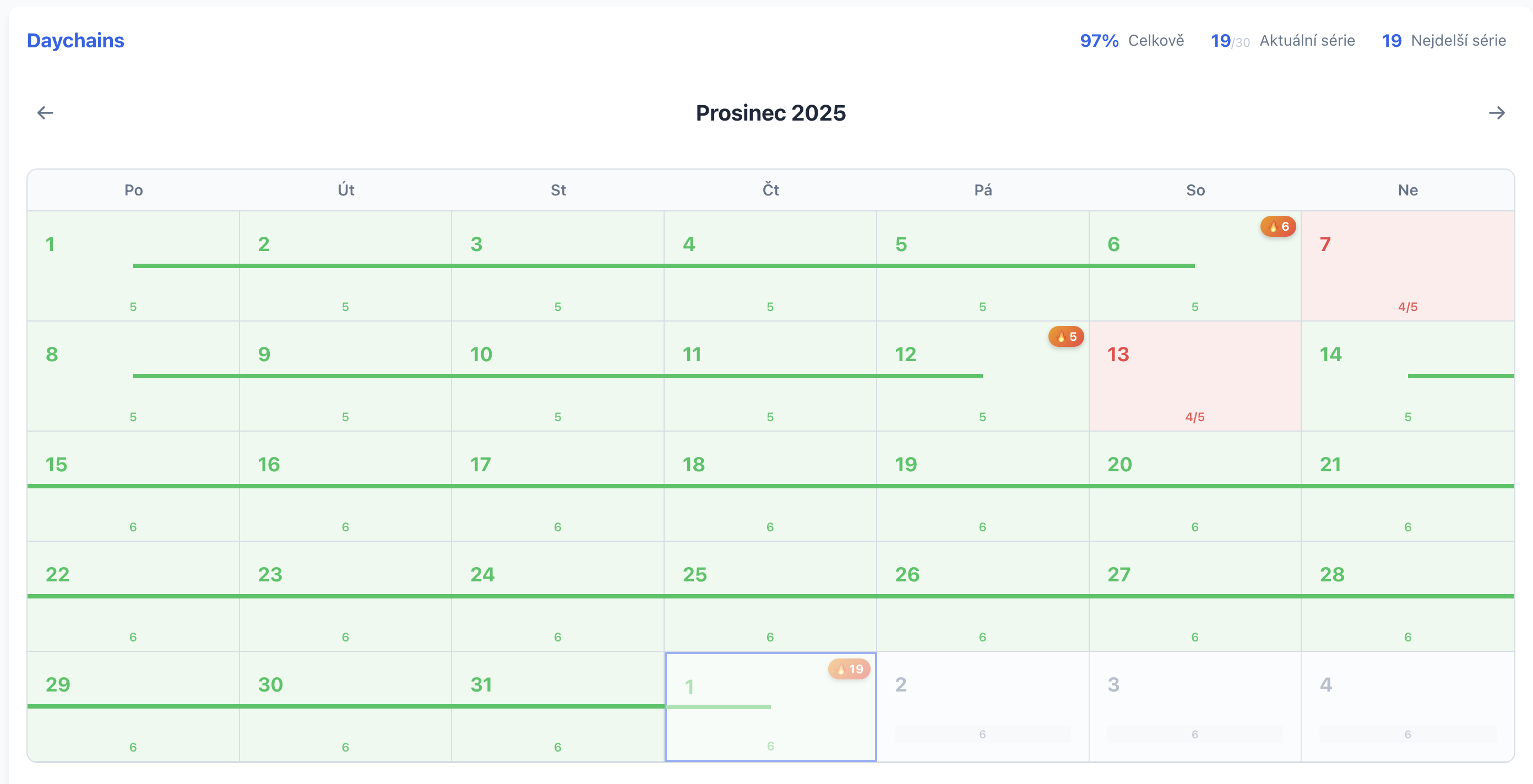Click the Nejdelší série statistic

(1444, 40)
